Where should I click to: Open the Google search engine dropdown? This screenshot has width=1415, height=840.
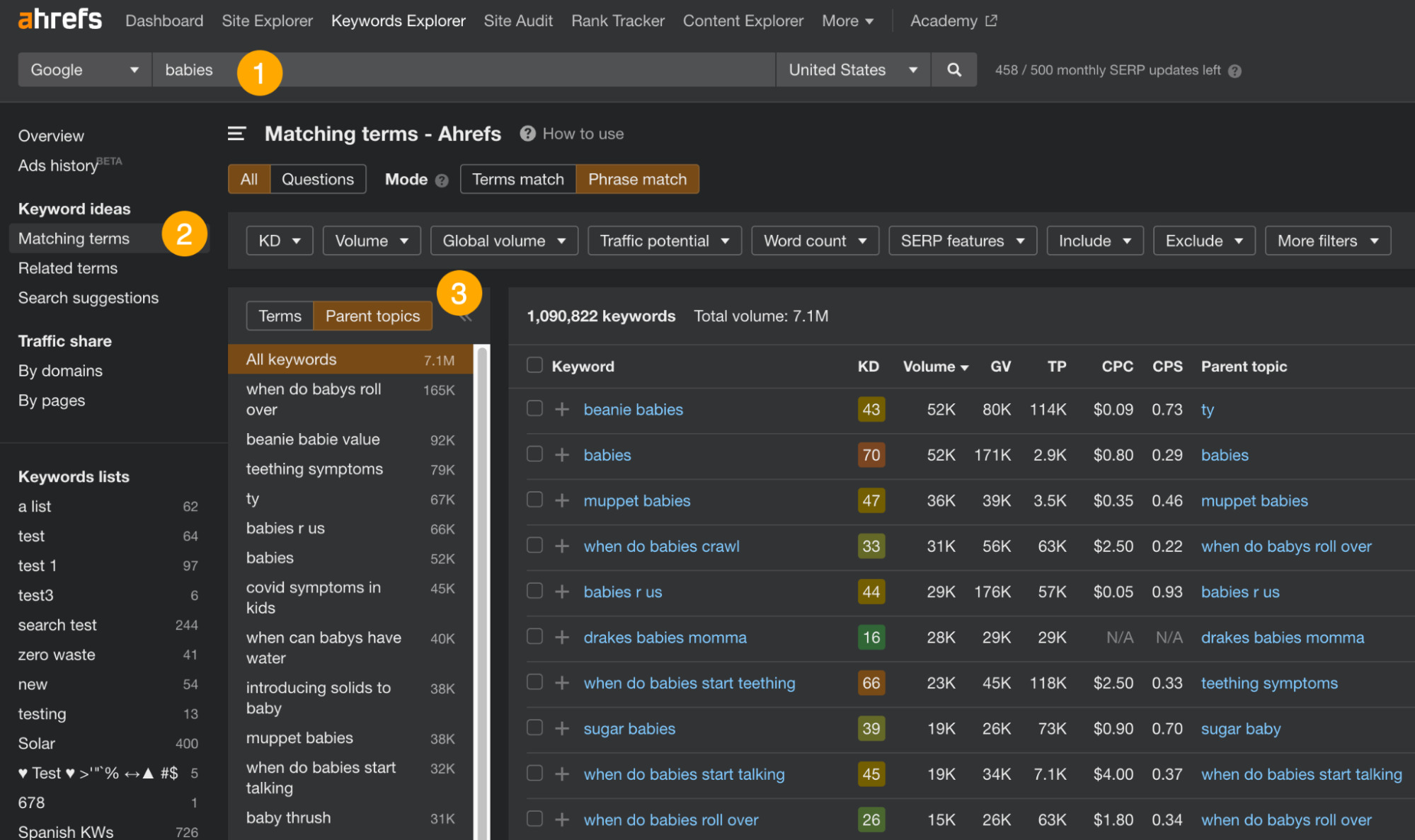[x=85, y=69]
